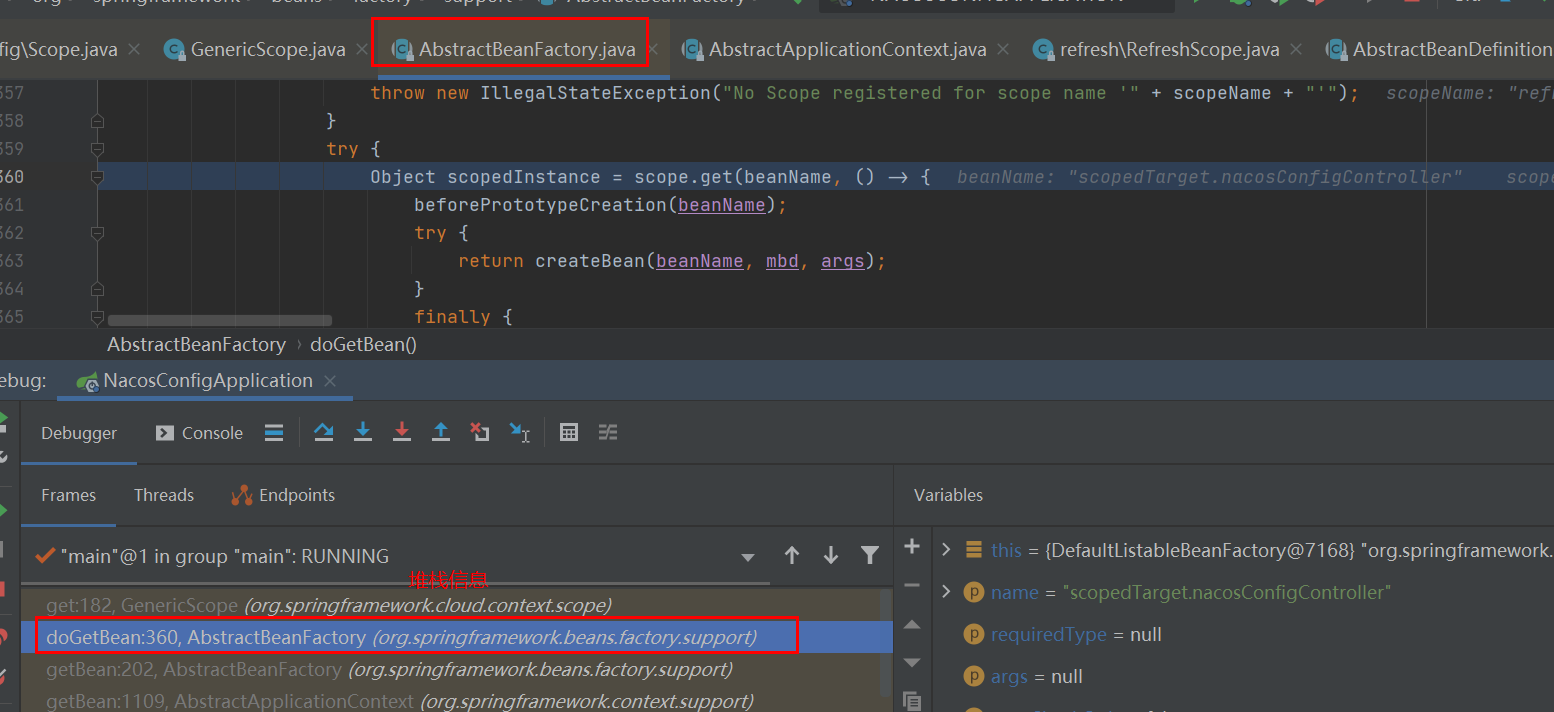Image resolution: width=1554 pixels, height=712 pixels.
Task: Click the Step Out icon
Action: (x=441, y=432)
